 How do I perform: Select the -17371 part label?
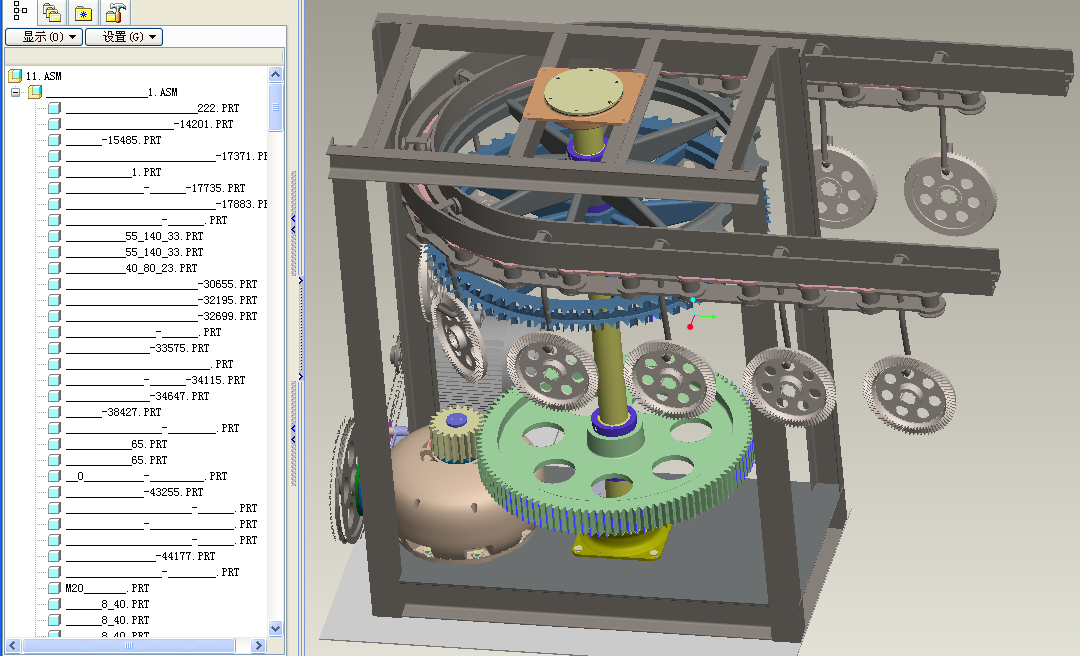[x=167, y=156]
